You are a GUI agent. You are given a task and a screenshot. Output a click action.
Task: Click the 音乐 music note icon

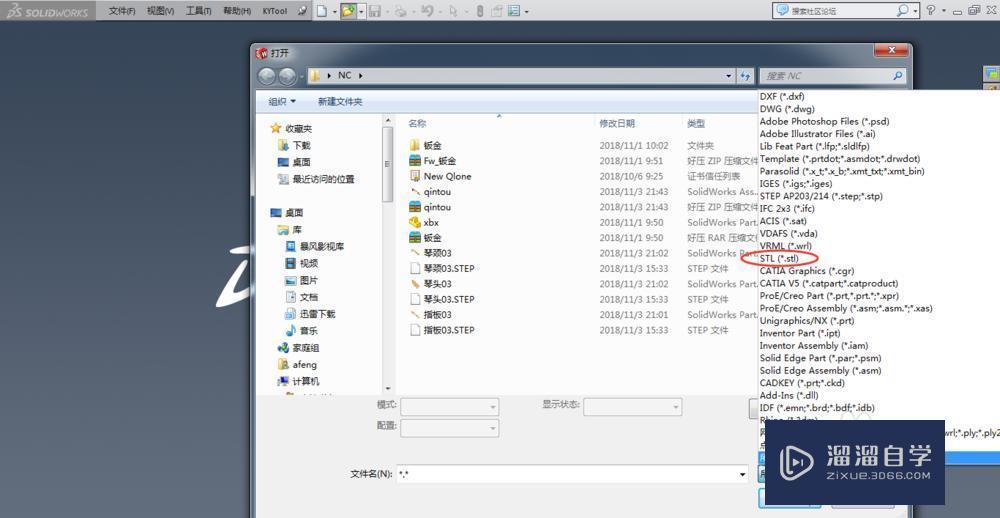pyautogui.click(x=291, y=330)
